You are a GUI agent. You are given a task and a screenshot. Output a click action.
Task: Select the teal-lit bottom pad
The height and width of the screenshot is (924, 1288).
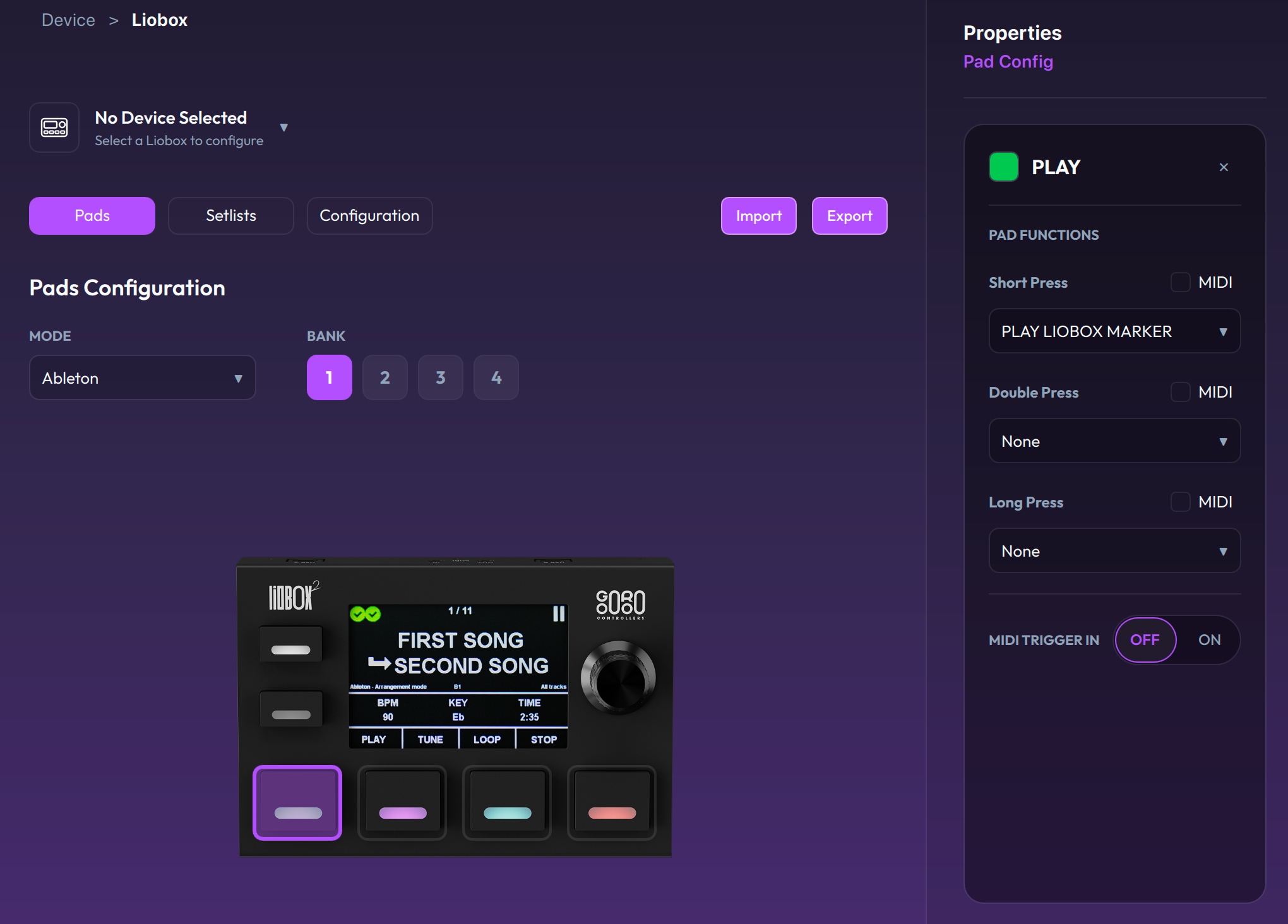pos(507,802)
